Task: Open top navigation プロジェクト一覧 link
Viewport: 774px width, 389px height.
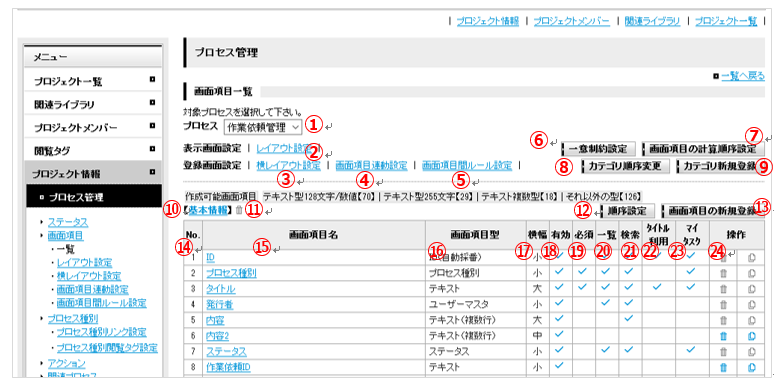Action: (x=726, y=21)
